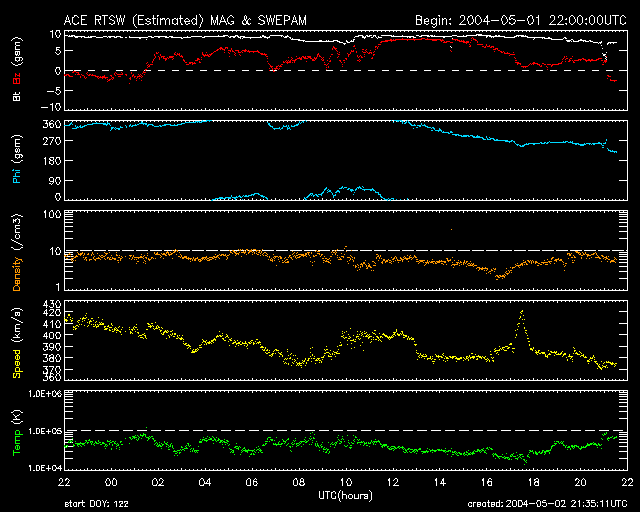
Task: Click the cyan Phi (gsm) axis label
Action: (17, 160)
